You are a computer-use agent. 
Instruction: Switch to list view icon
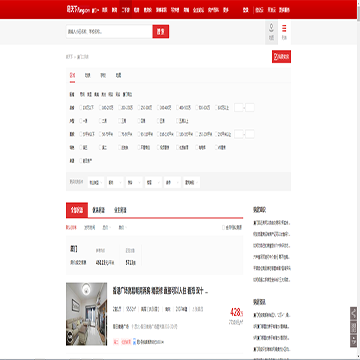coord(284,32)
